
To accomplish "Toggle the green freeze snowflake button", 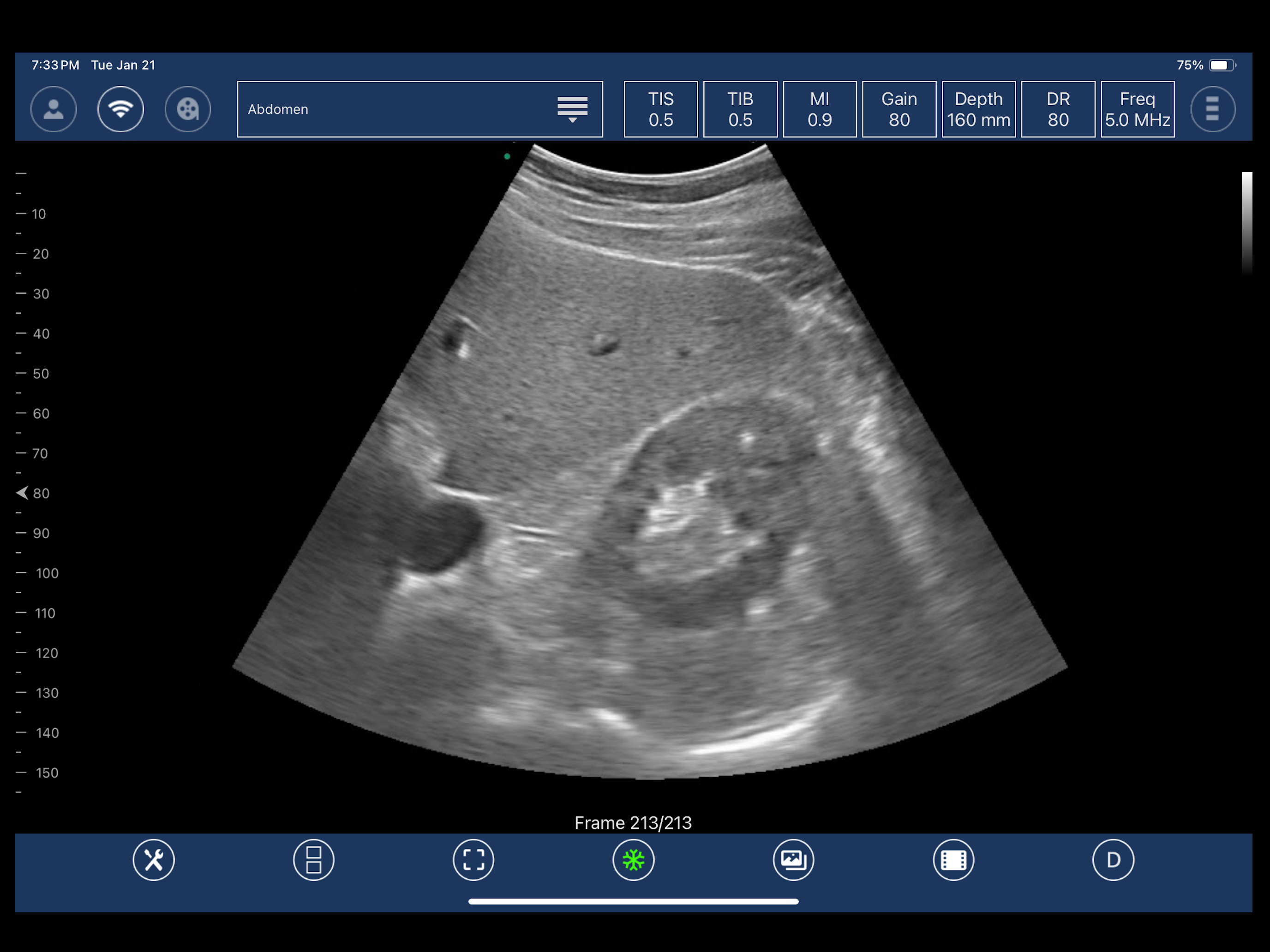I will (x=633, y=860).
